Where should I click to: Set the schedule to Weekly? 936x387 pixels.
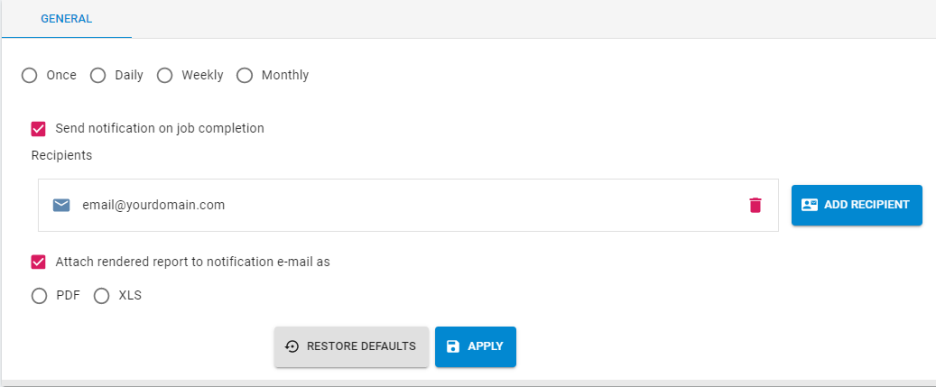pos(165,76)
